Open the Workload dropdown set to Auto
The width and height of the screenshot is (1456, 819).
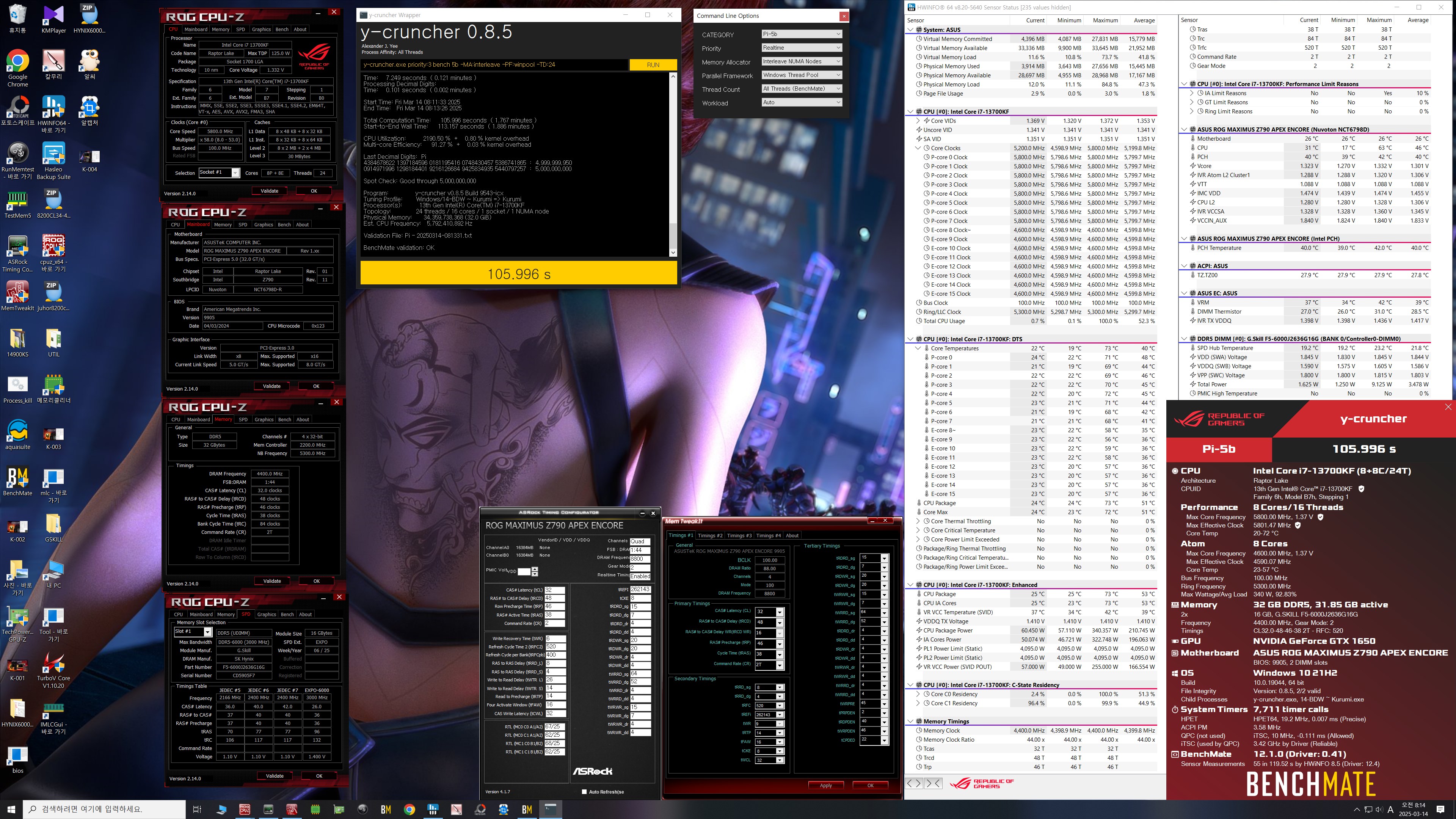coord(802,102)
